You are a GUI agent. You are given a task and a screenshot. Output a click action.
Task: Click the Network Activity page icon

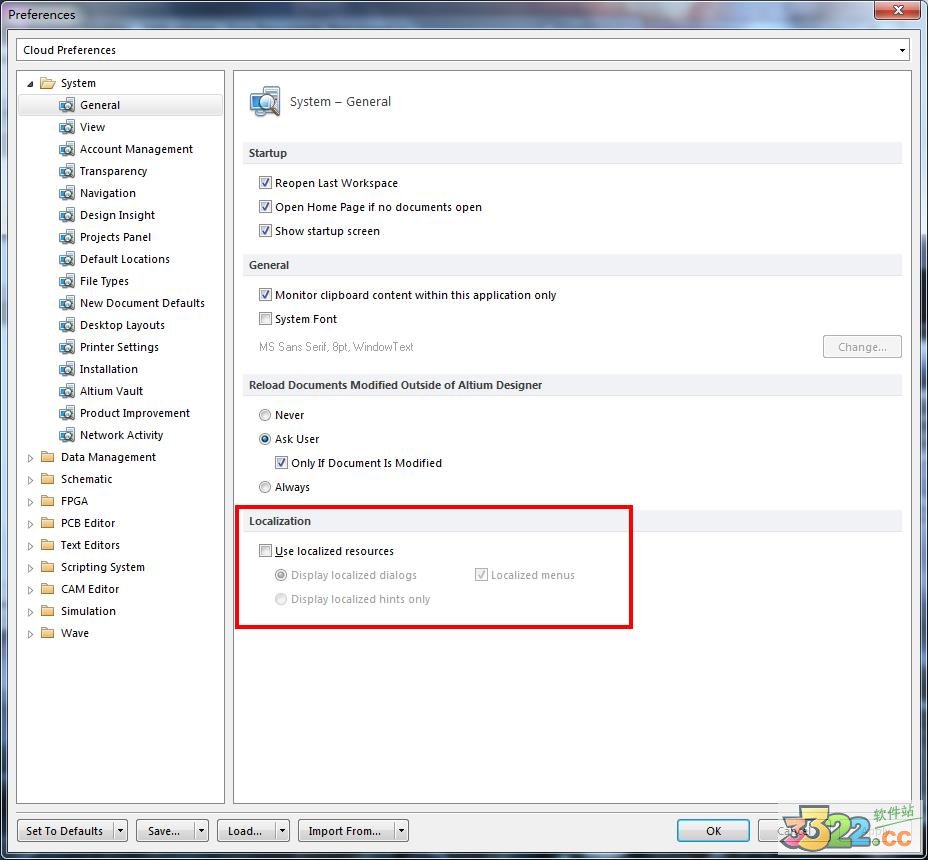point(67,435)
